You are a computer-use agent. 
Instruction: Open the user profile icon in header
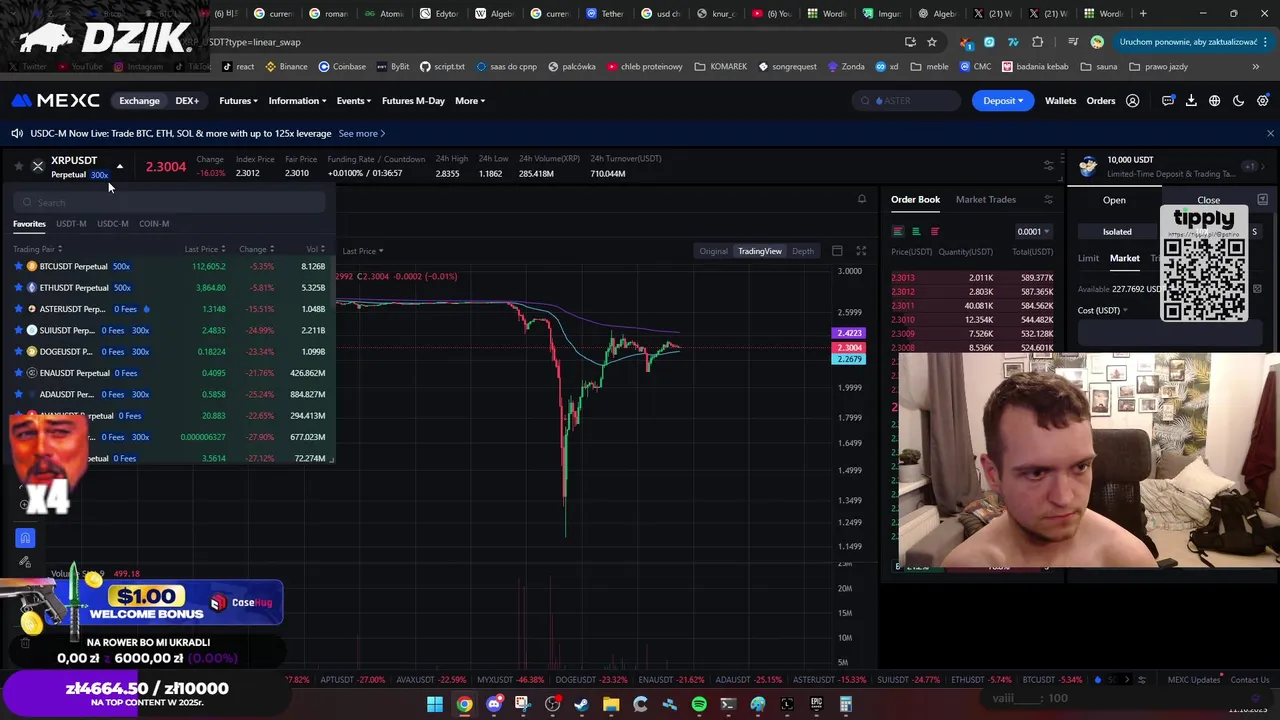click(1132, 101)
